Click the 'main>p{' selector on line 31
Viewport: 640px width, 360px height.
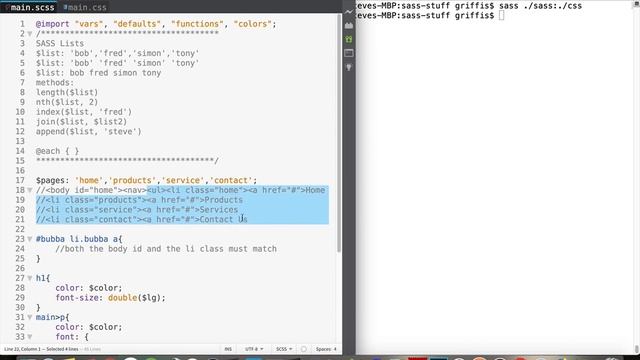(52, 318)
